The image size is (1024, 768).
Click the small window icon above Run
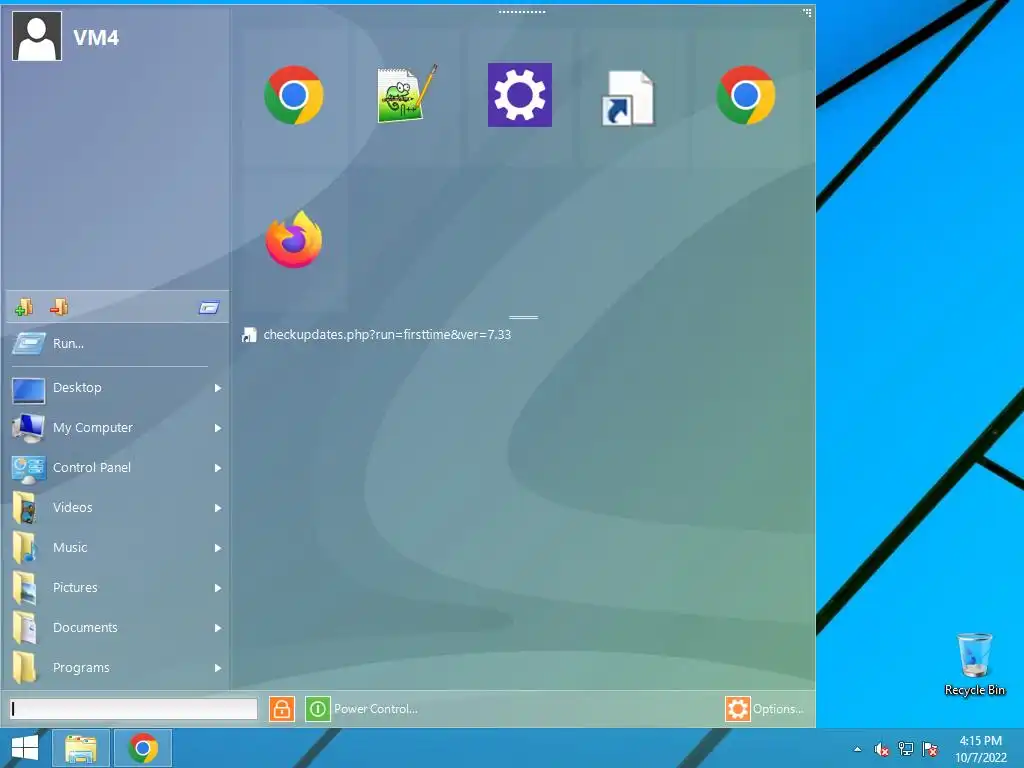(x=209, y=308)
